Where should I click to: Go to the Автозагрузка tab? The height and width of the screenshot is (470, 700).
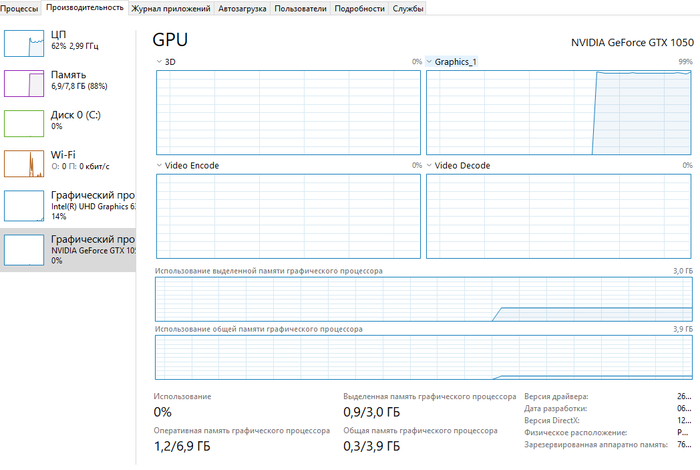[241, 8]
